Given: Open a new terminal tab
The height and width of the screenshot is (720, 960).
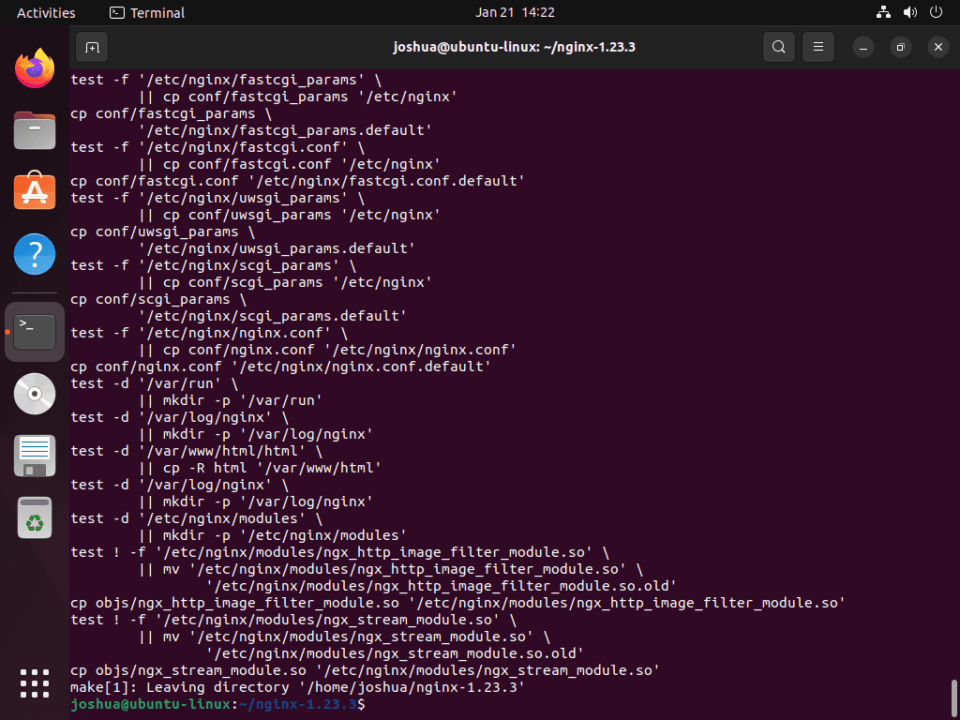Looking at the screenshot, I should [x=92, y=47].
